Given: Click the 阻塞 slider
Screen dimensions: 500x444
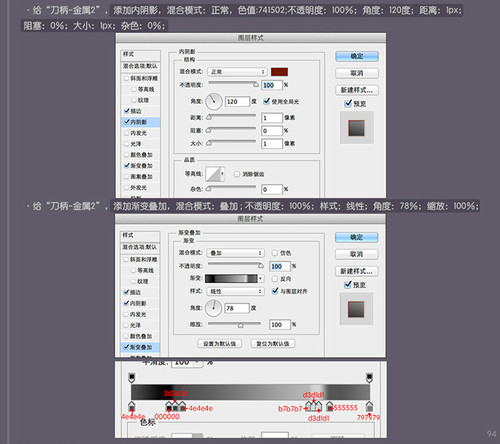Looking at the screenshot, I should click(x=232, y=130).
